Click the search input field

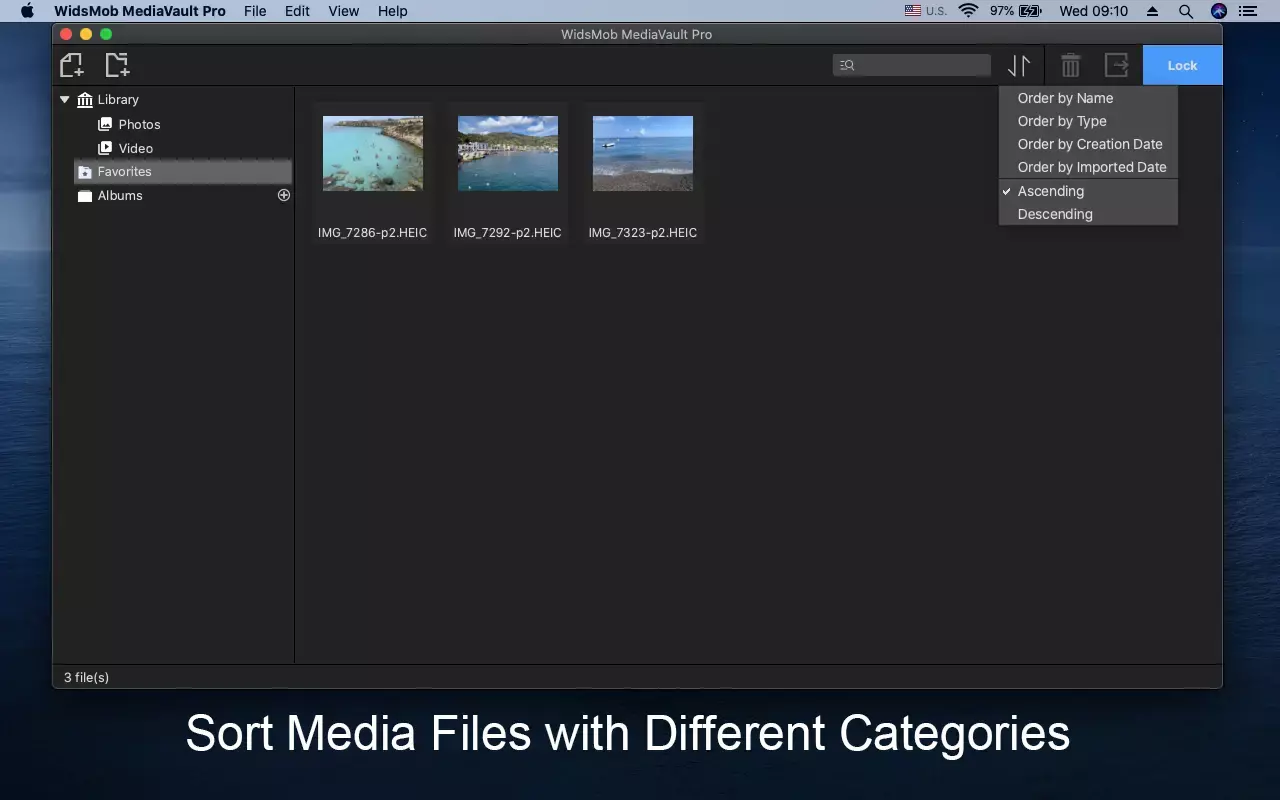(x=920, y=65)
